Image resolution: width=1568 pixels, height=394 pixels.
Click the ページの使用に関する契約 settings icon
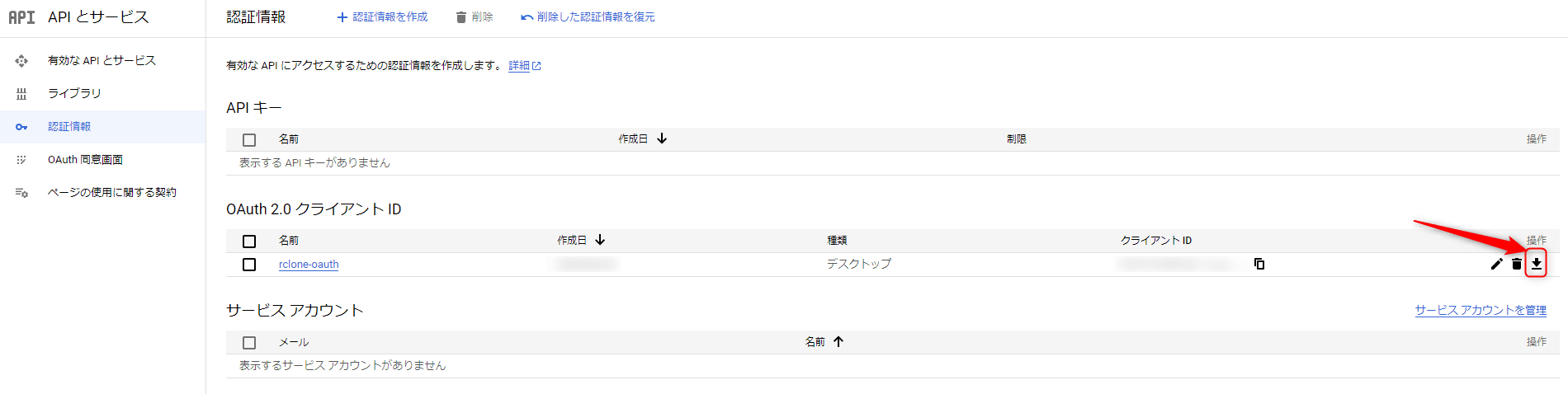21,193
